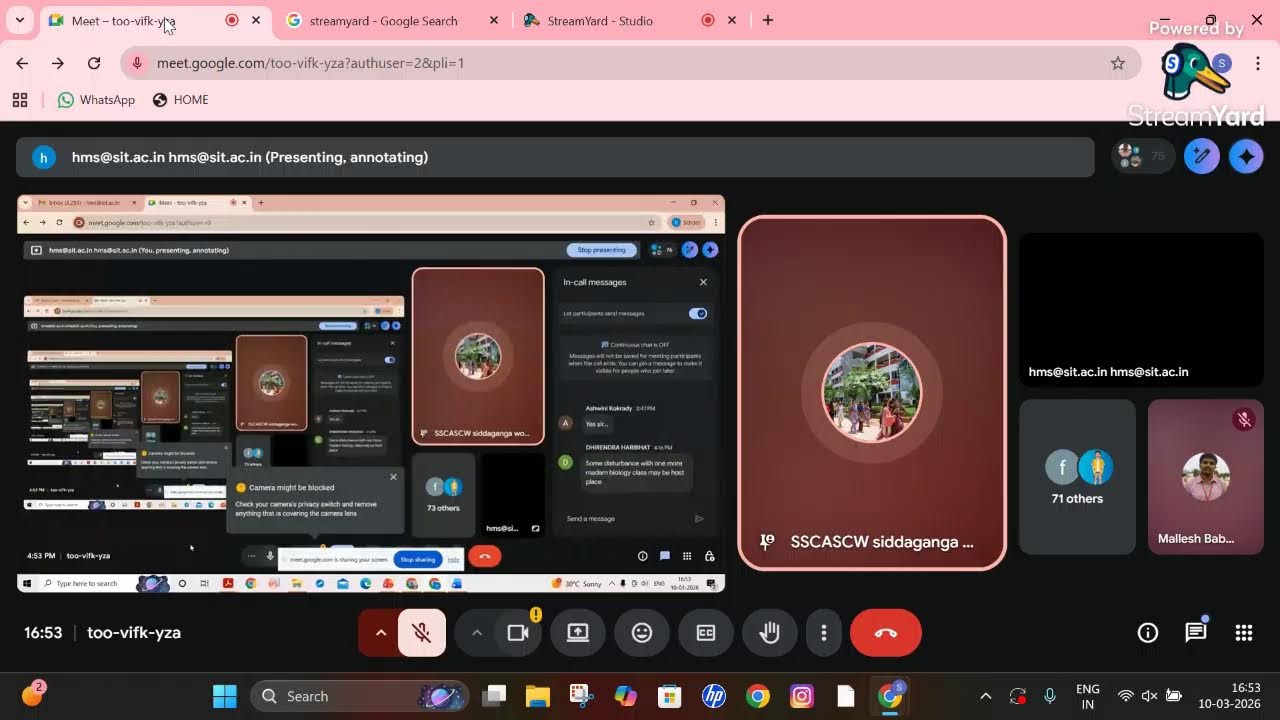This screenshot has width=1280, height=720.
Task: Open the participants list showing 76
Action: pyautogui.click(x=1144, y=156)
